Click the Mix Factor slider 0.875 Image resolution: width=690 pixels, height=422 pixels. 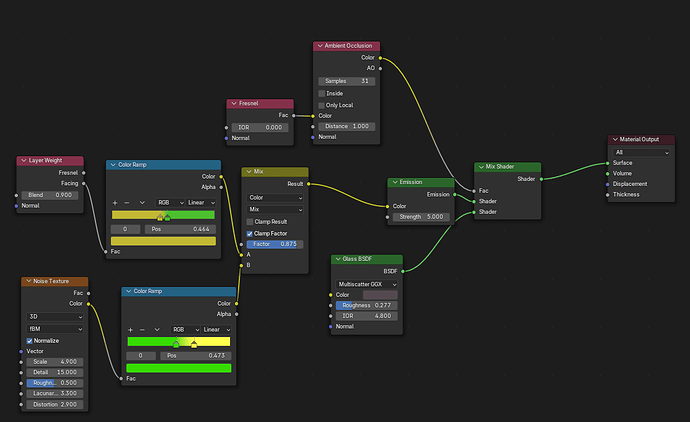(275, 244)
